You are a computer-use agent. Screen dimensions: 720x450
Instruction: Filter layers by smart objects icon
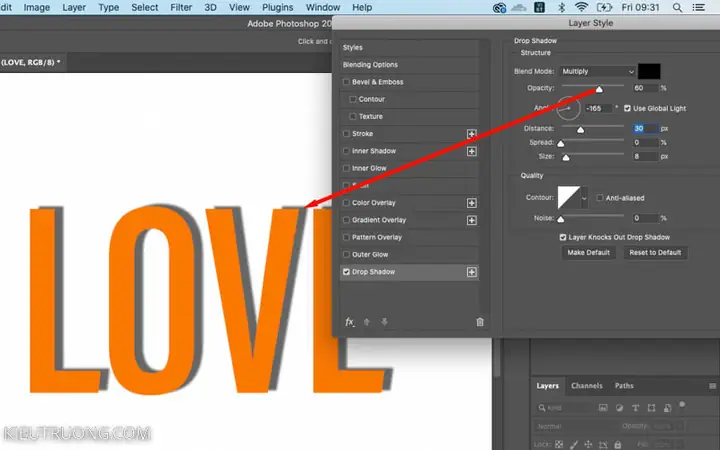[x=668, y=408]
